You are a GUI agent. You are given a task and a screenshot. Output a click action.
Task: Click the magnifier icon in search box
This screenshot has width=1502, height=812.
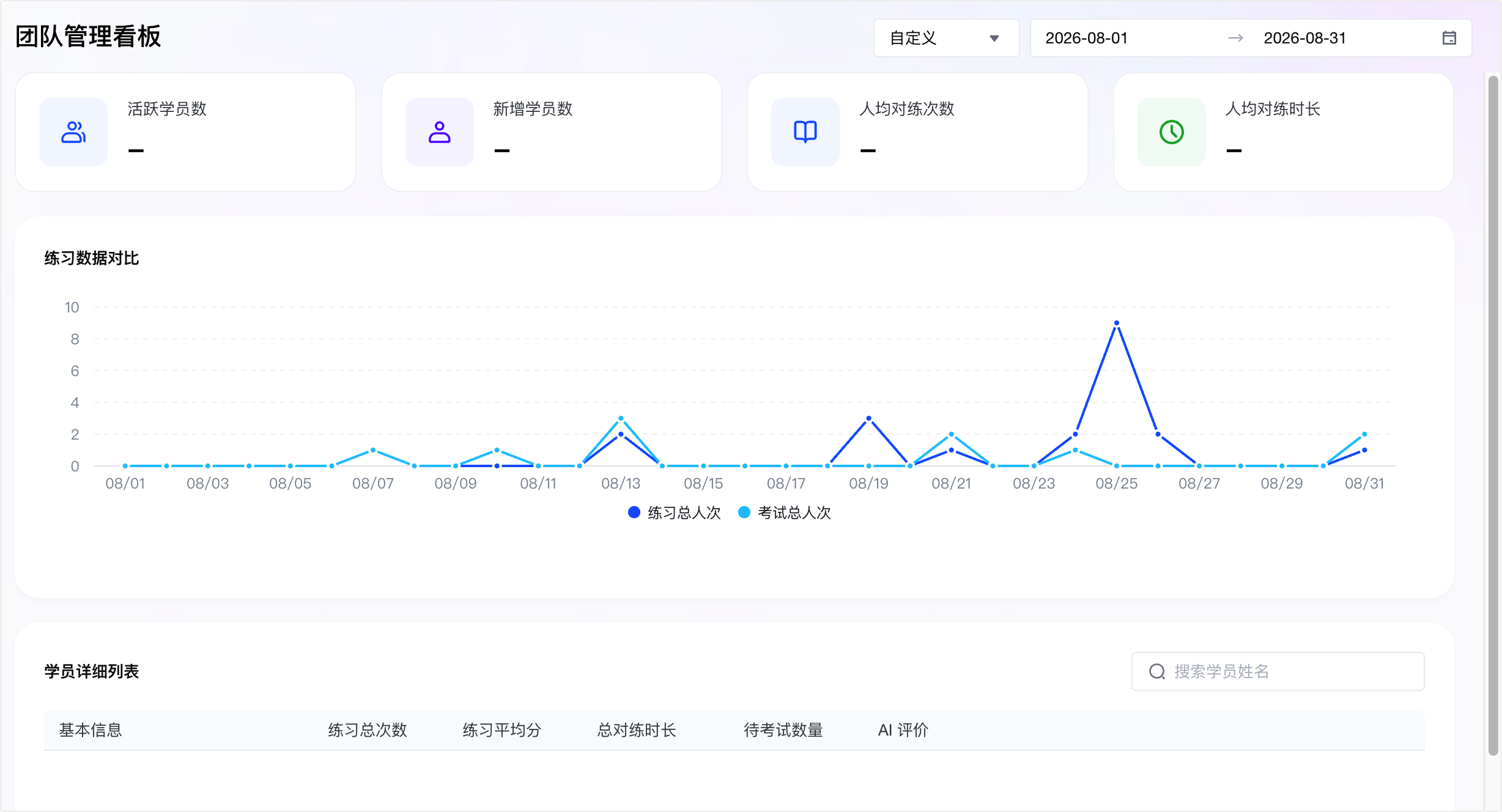click(x=1157, y=671)
